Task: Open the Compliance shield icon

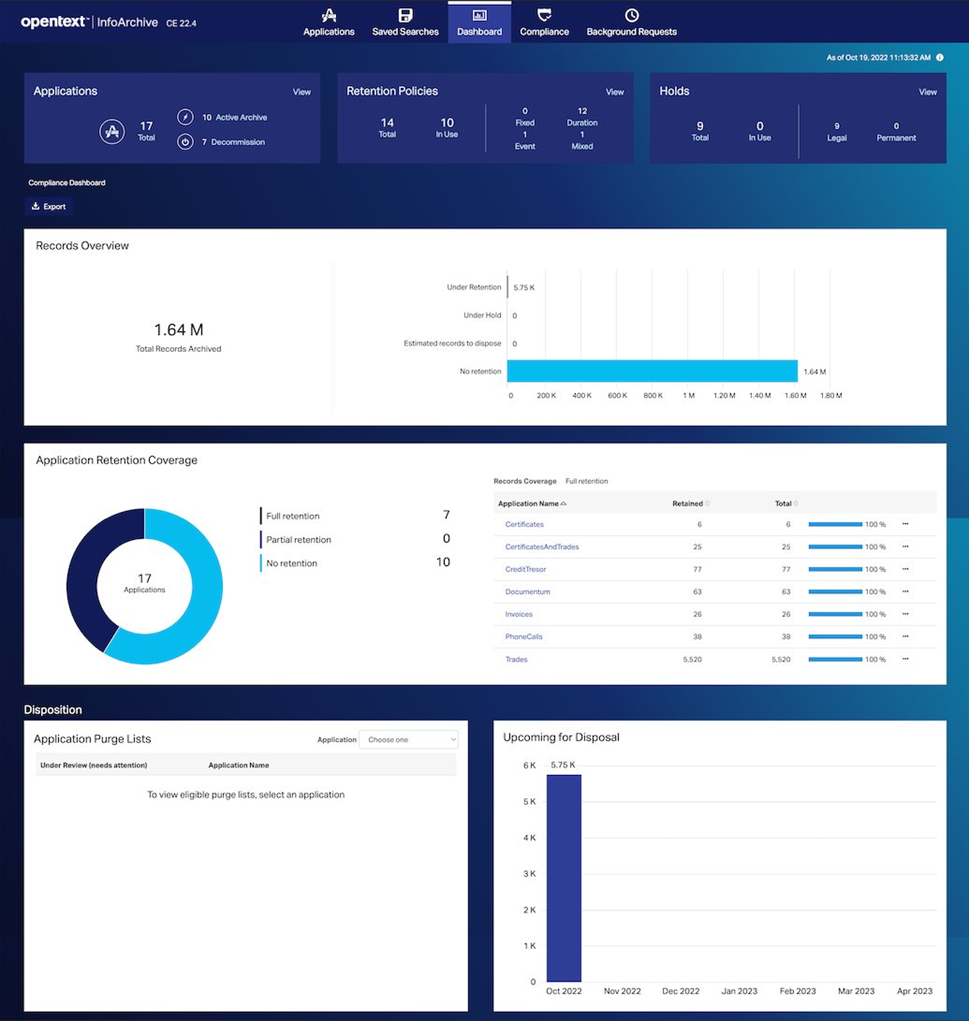Action: [x=544, y=15]
